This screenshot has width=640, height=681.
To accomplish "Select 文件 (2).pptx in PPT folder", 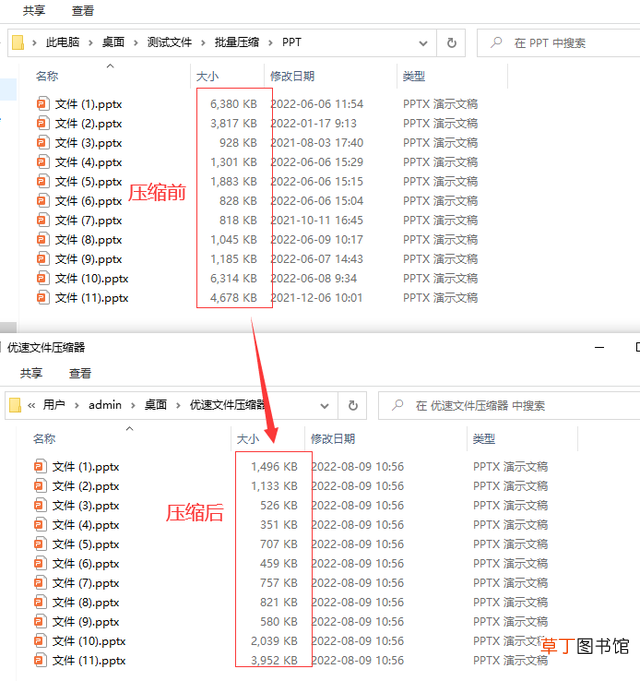I will [88, 123].
